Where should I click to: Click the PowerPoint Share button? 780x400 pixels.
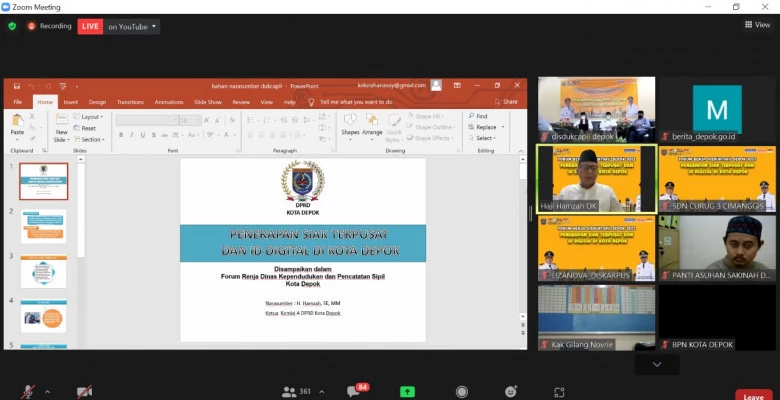point(506,101)
